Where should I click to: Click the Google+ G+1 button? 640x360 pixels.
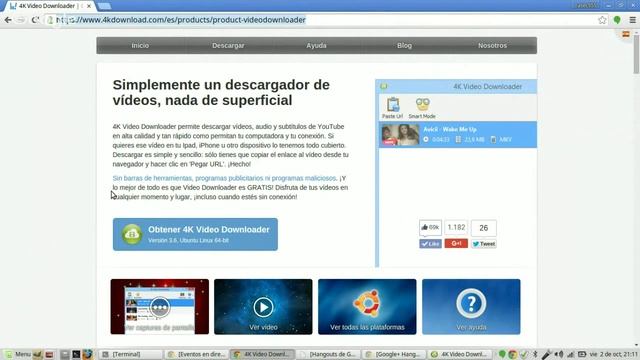click(456, 243)
